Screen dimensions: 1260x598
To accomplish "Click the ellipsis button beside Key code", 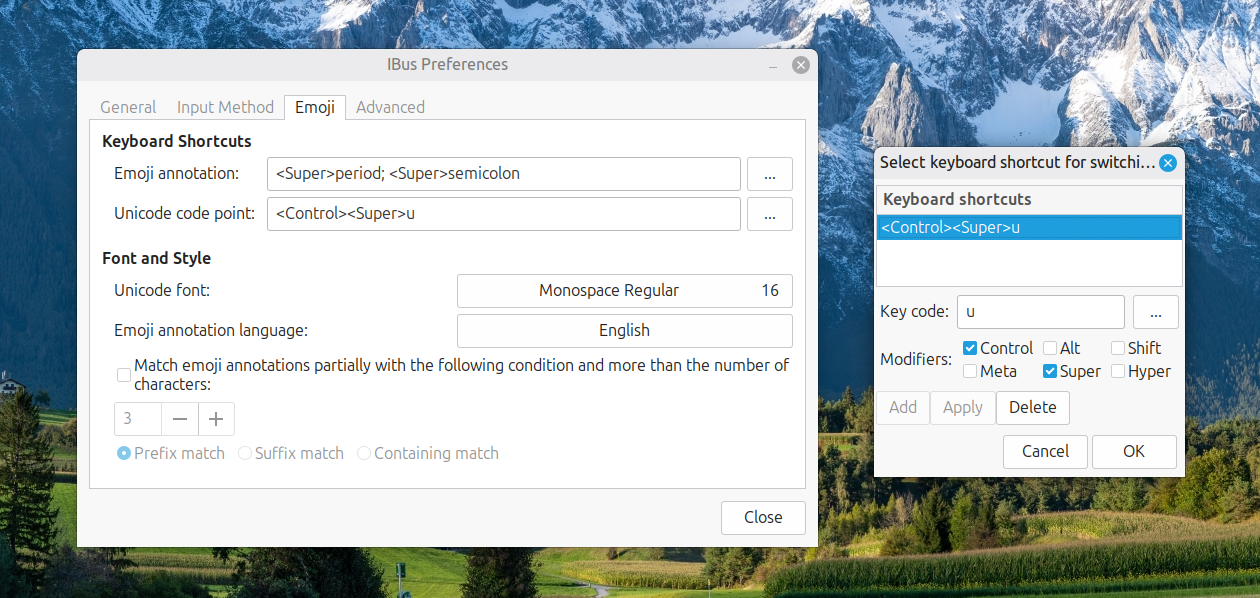I will point(1155,312).
